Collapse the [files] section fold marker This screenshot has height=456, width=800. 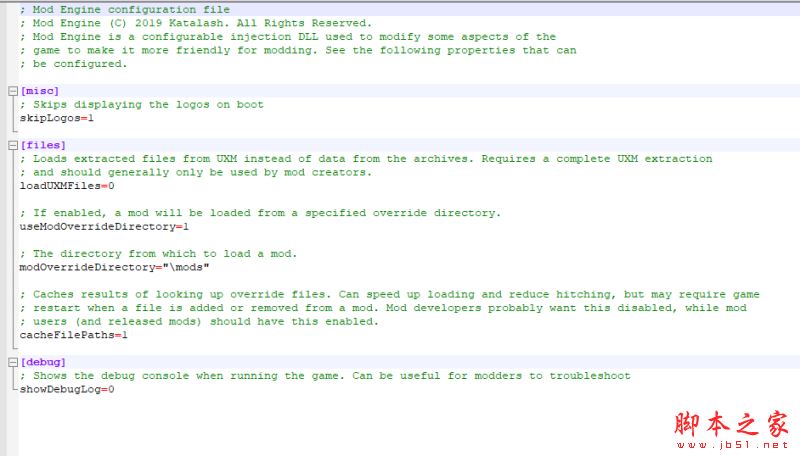(13, 145)
